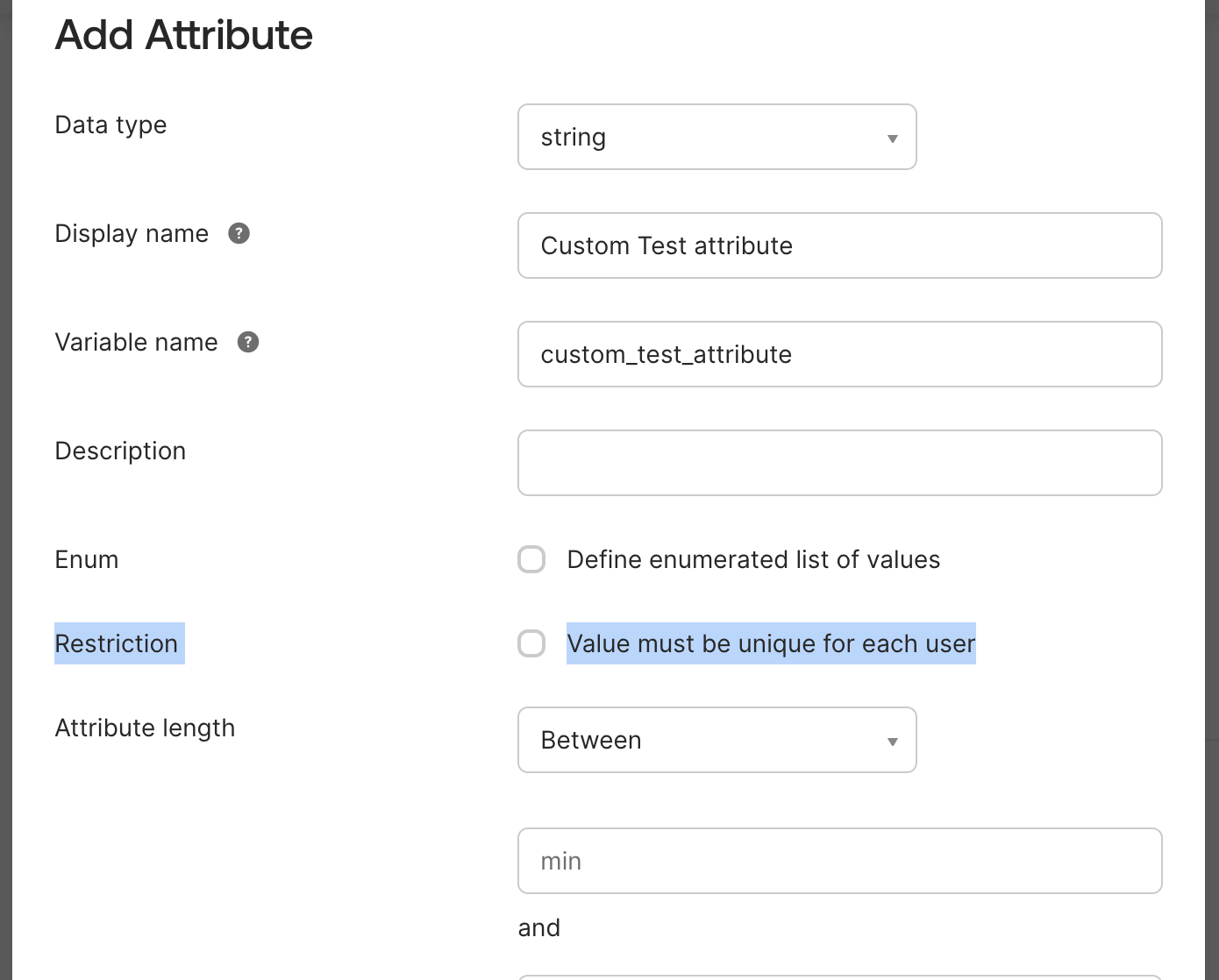
Task: Click the Add Attribute heading
Action: pos(183,35)
